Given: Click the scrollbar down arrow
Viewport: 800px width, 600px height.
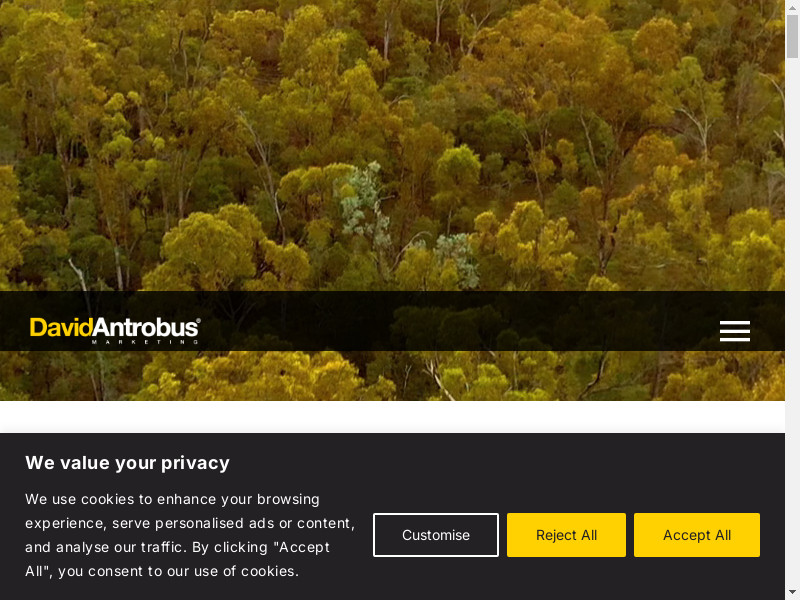Looking at the screenshot, I should (792, 592).
